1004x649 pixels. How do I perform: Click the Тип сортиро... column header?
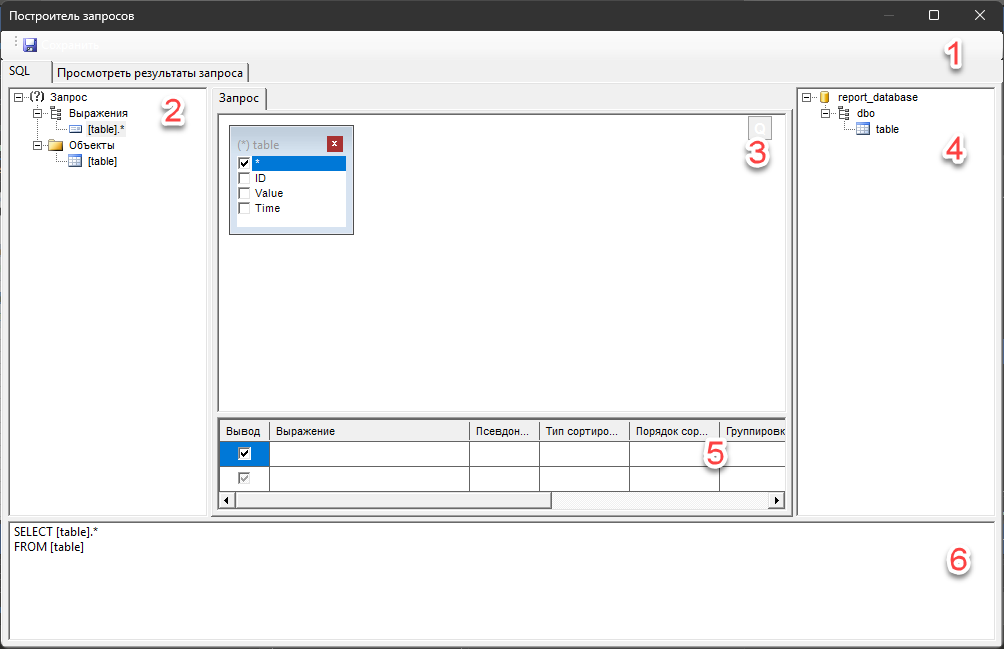pos(585,431)
